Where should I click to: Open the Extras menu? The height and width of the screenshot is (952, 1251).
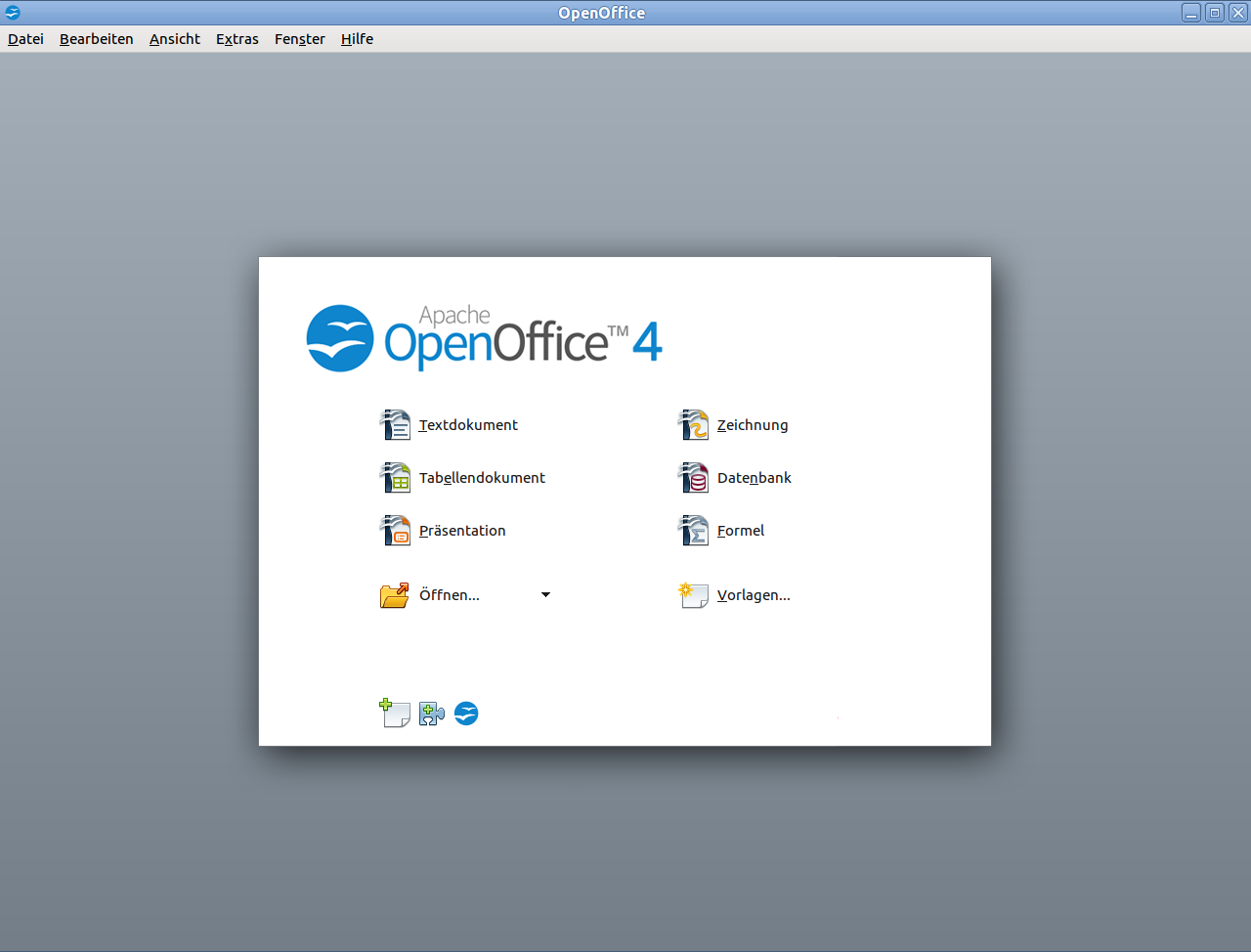237,39
